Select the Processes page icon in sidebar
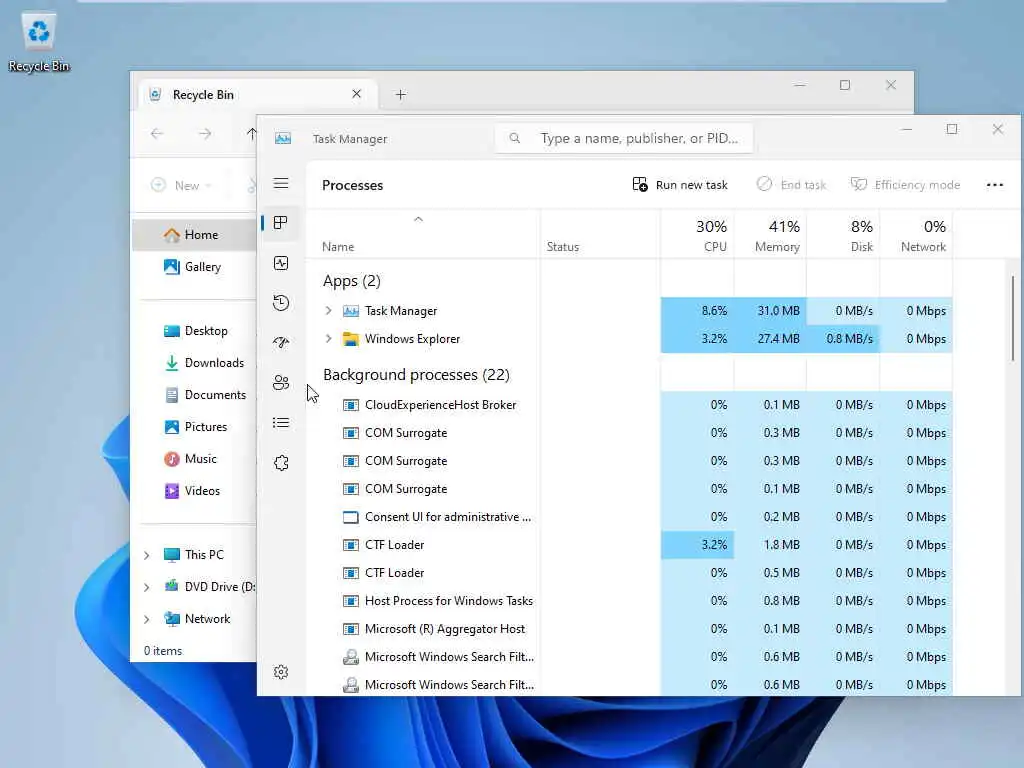 (281, 223)
